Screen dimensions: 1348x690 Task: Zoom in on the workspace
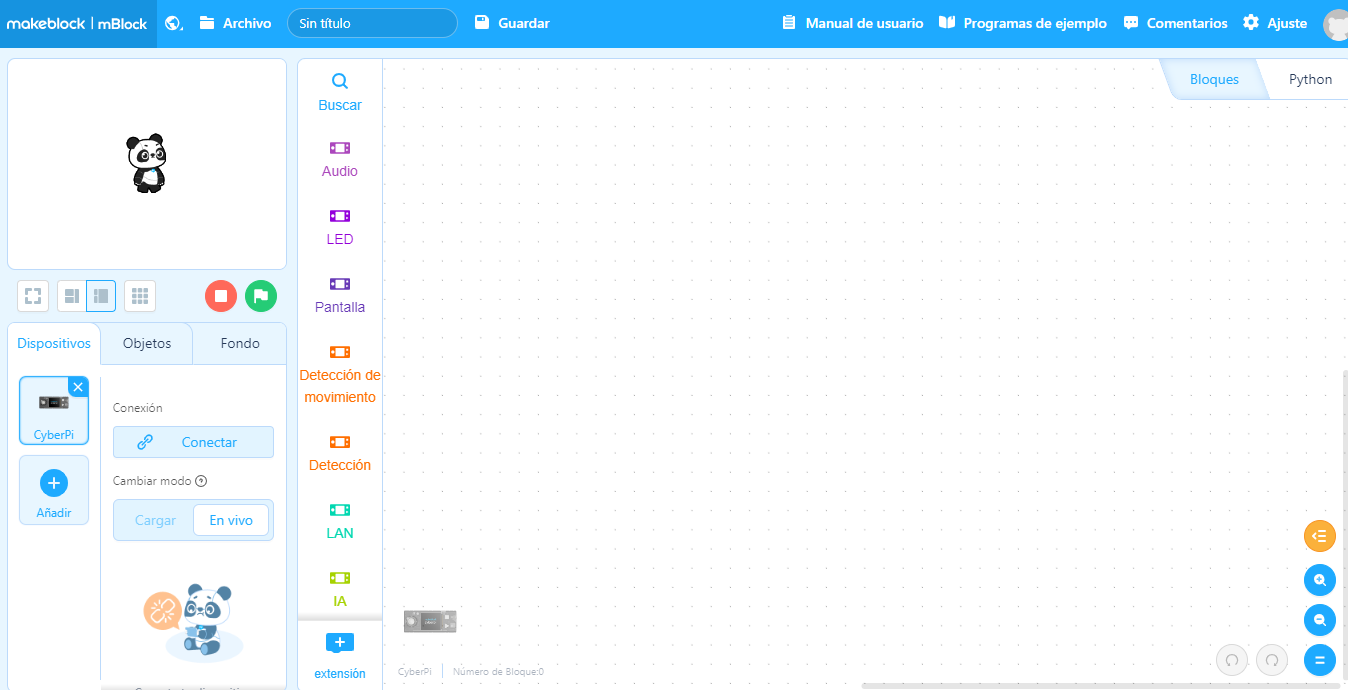point(1320,580)
